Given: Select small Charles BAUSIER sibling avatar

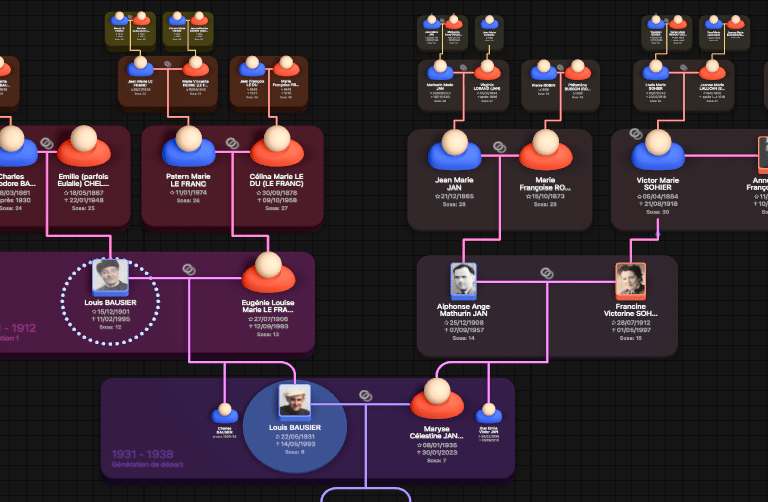Looking at the screenshot, I should pos(225,413).
